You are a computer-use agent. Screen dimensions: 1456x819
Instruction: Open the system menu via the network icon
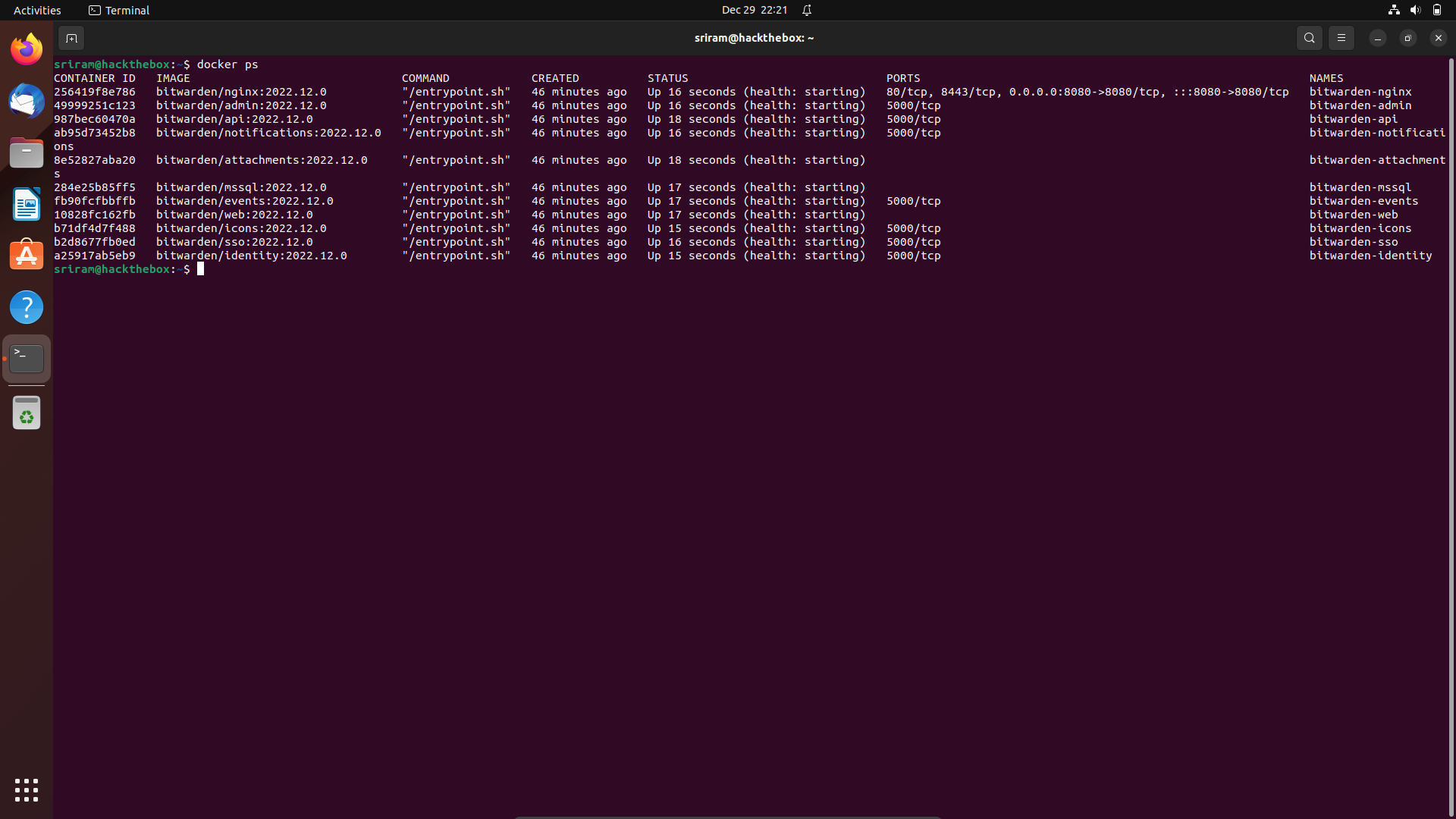1394,10
